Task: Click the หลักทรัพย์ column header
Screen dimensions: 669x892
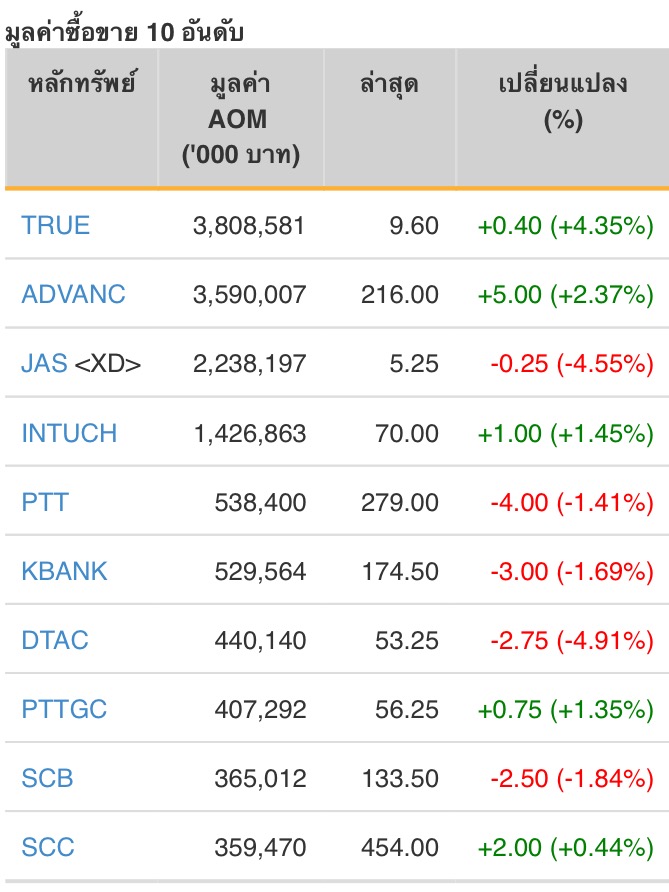Action: click(x=81, y=84)
